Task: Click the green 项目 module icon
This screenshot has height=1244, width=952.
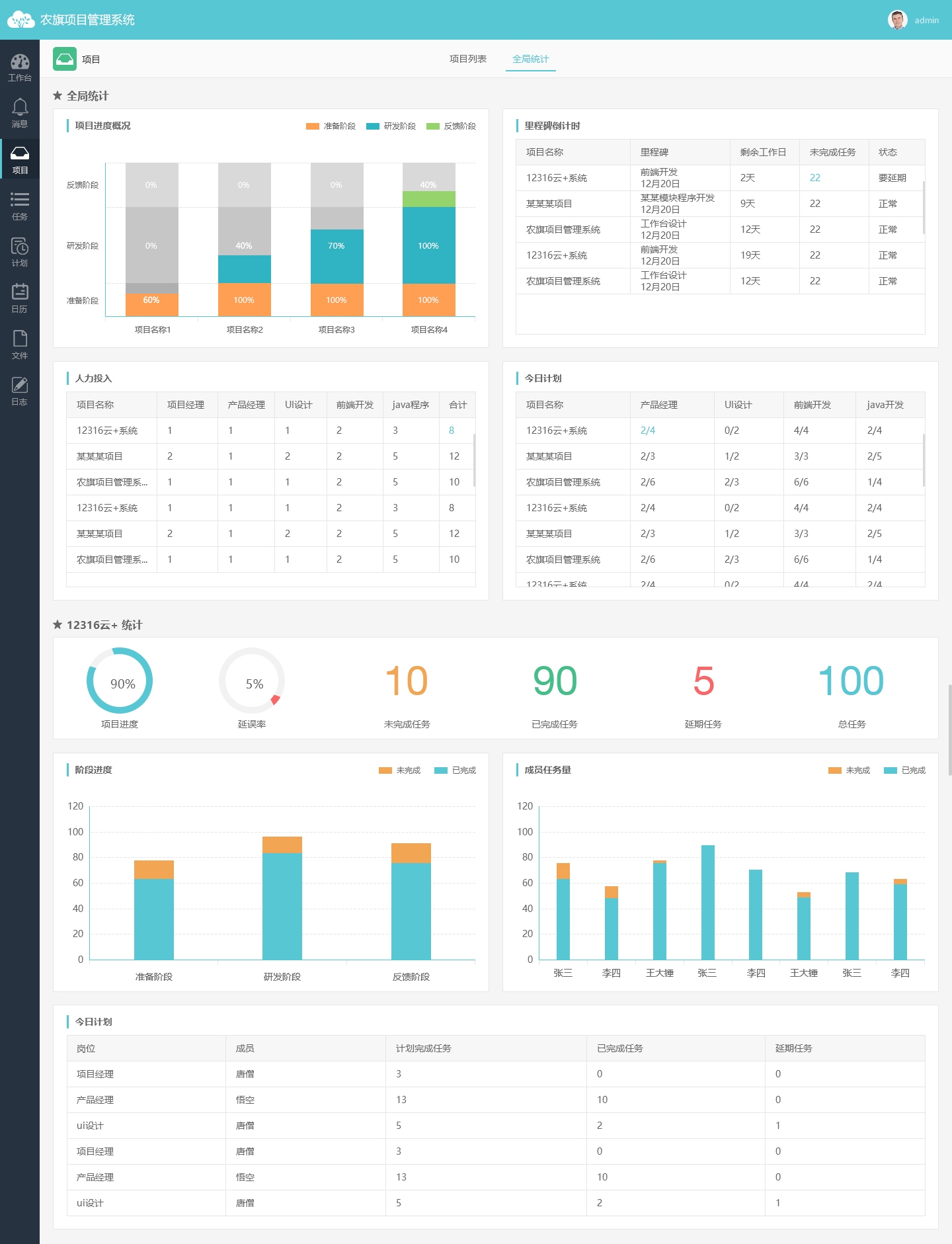Action: (65, 59)
